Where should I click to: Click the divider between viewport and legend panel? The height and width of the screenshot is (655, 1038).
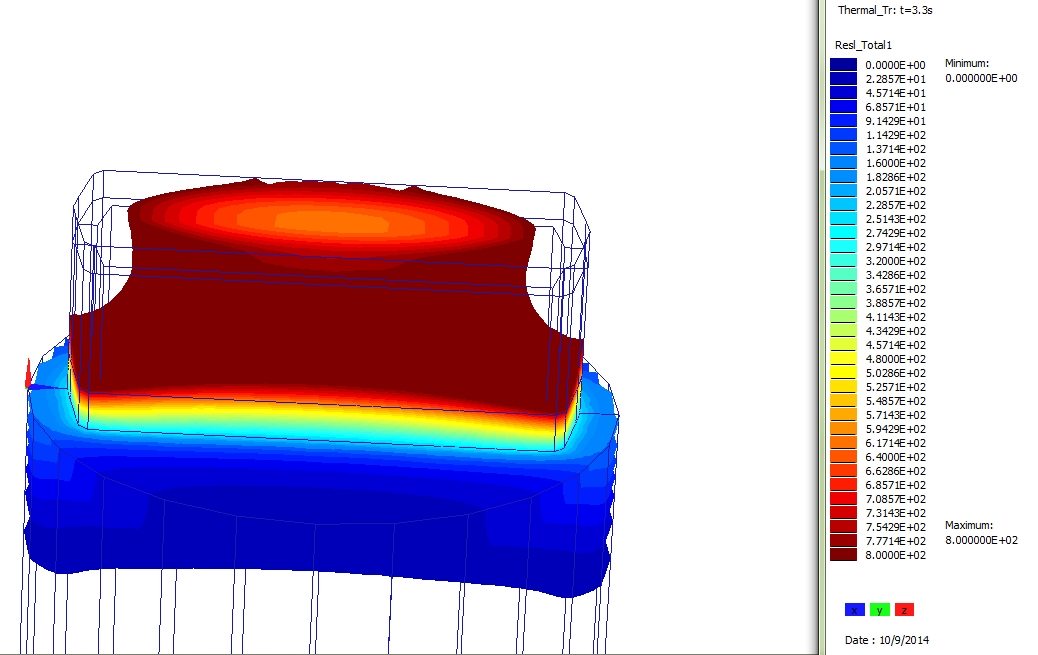point(820,327)
